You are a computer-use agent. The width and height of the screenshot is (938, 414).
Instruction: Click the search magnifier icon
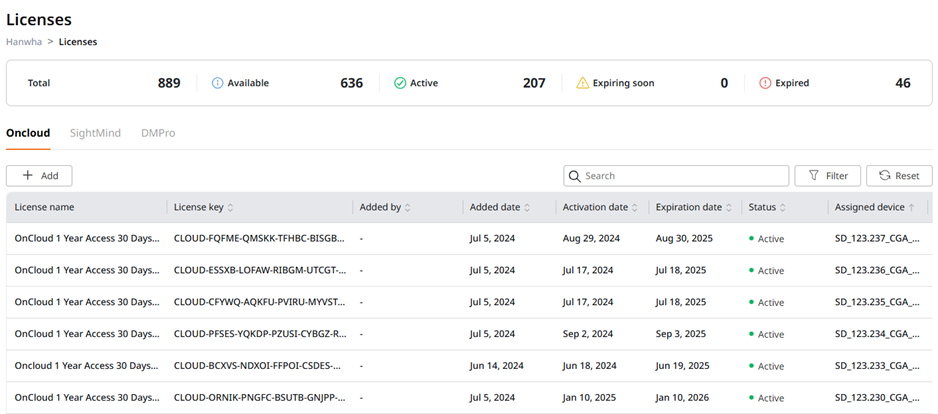tap(575, 176)
